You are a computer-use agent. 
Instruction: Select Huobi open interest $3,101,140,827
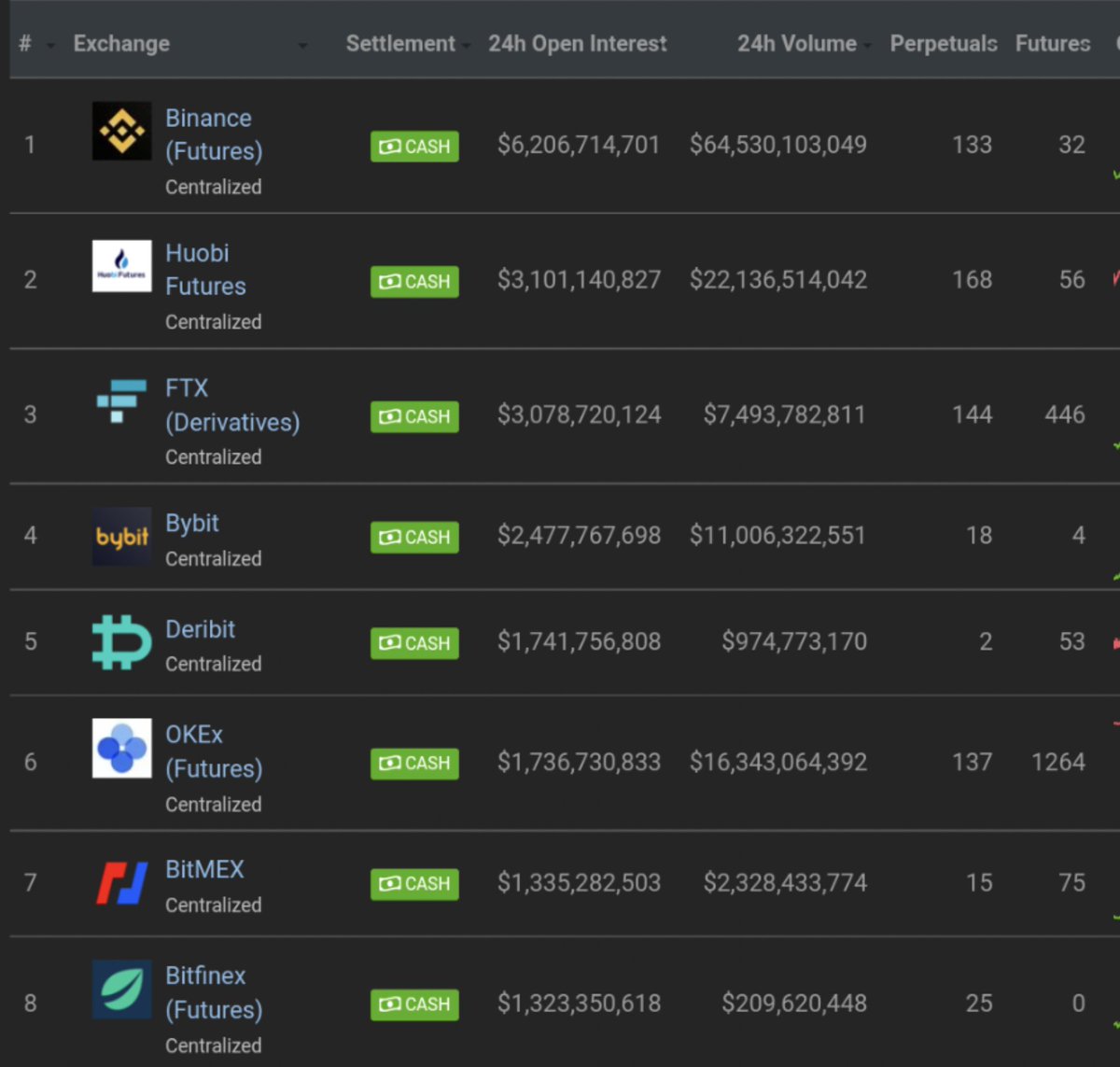[x=579, y=280]
